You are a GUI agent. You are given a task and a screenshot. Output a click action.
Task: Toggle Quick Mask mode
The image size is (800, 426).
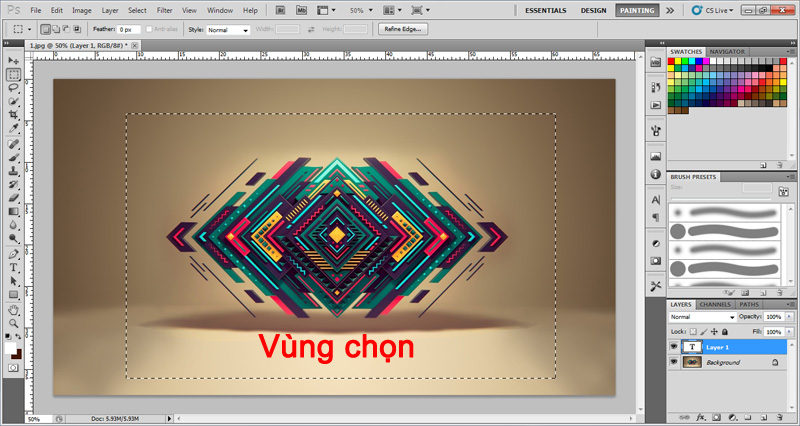point(13,368)
